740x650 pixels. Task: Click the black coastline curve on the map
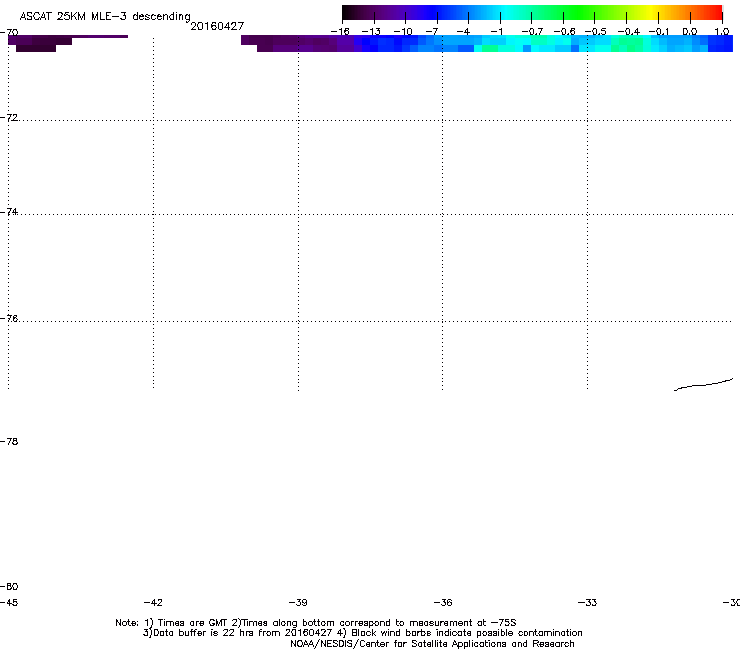[703, 385]
